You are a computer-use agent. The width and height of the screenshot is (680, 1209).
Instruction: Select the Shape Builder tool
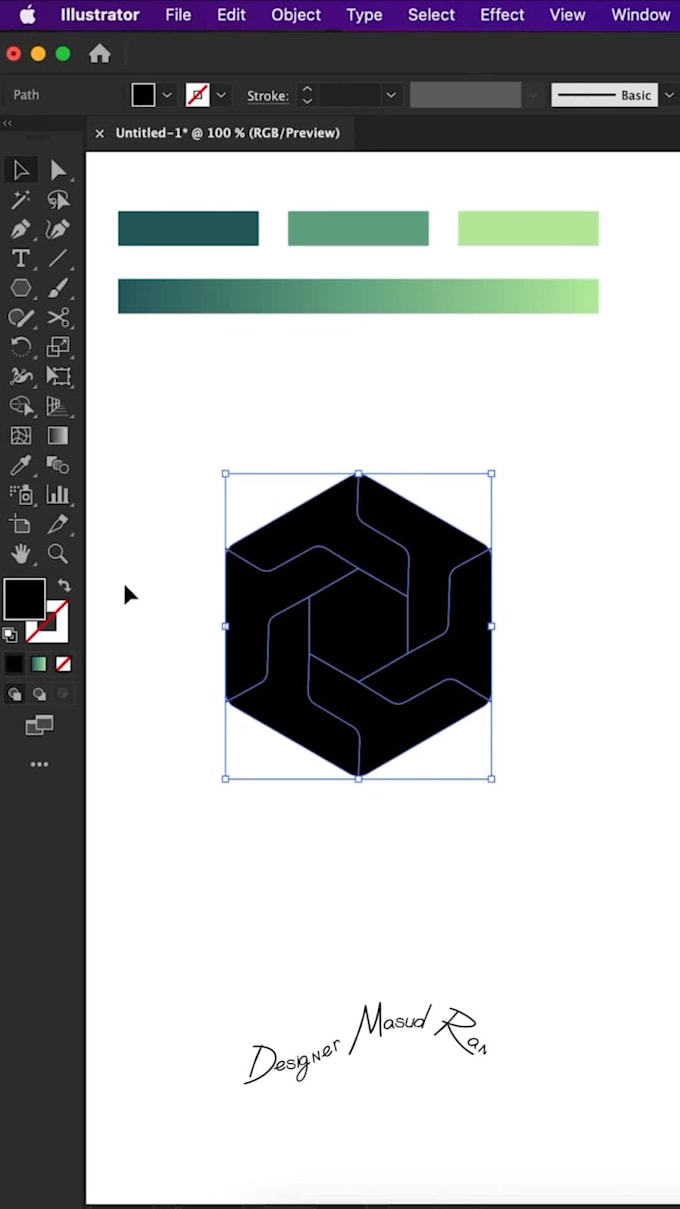point(21,406)
